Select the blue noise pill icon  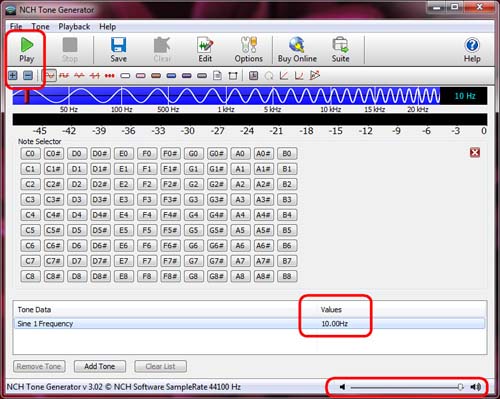[171, 76]
